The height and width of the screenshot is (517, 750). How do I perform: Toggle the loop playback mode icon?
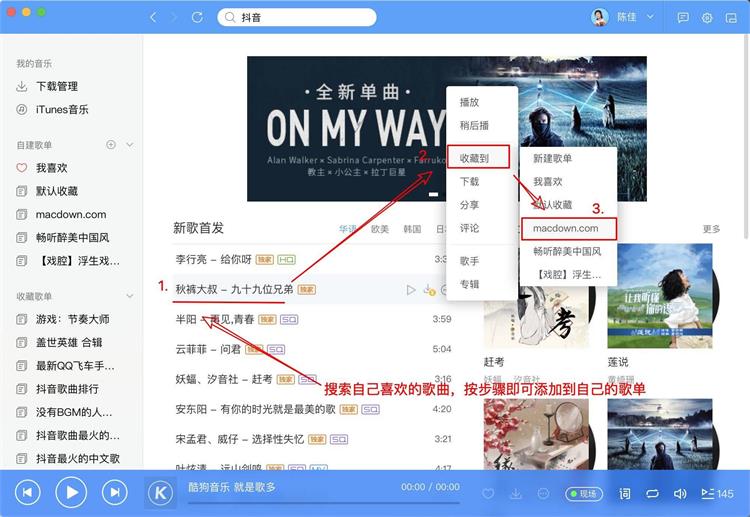[653, 493]
